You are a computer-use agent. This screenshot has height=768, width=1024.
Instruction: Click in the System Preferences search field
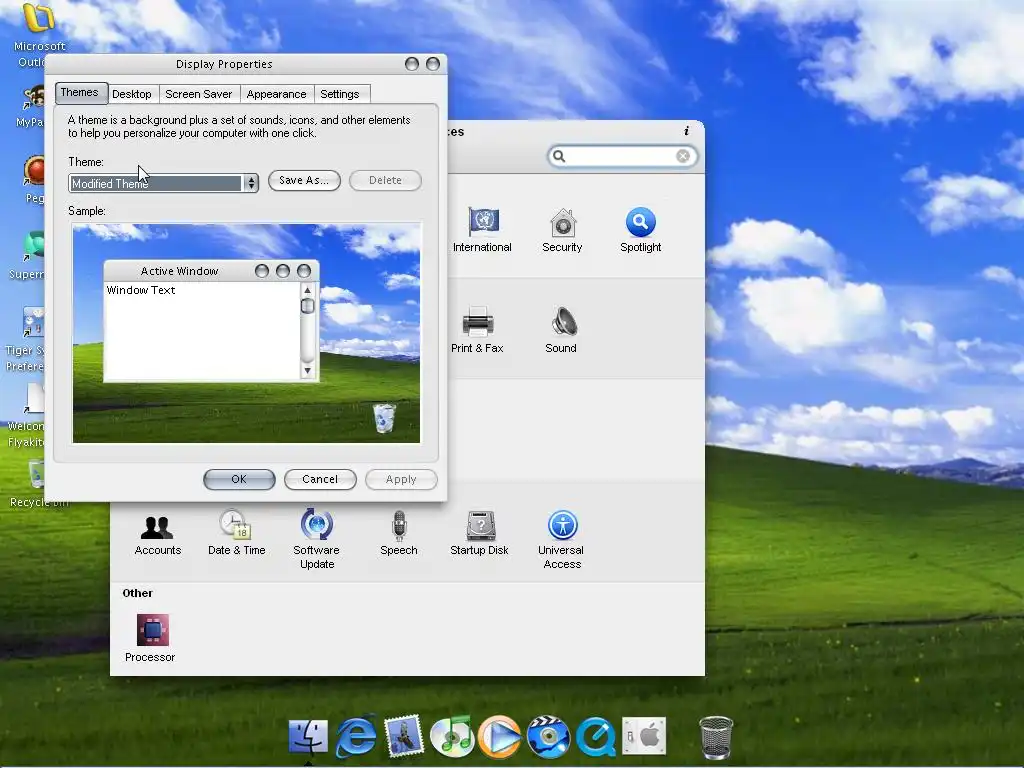click(x=620, y=156)
